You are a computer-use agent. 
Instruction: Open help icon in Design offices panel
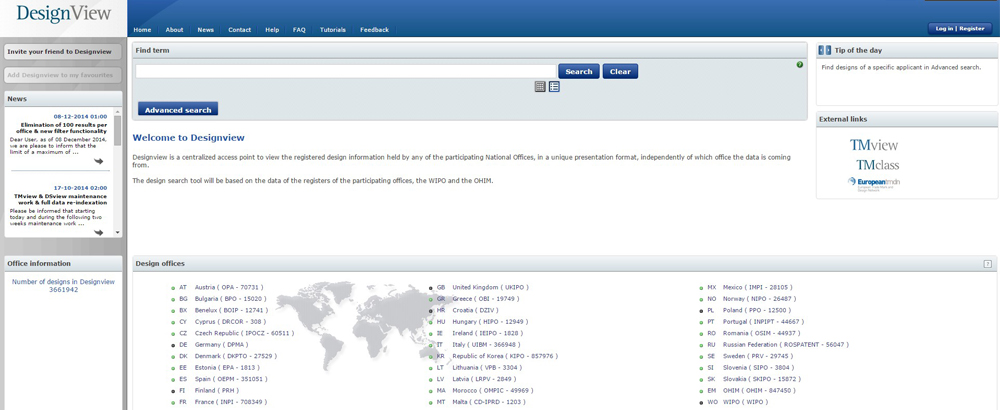[988, 263]
